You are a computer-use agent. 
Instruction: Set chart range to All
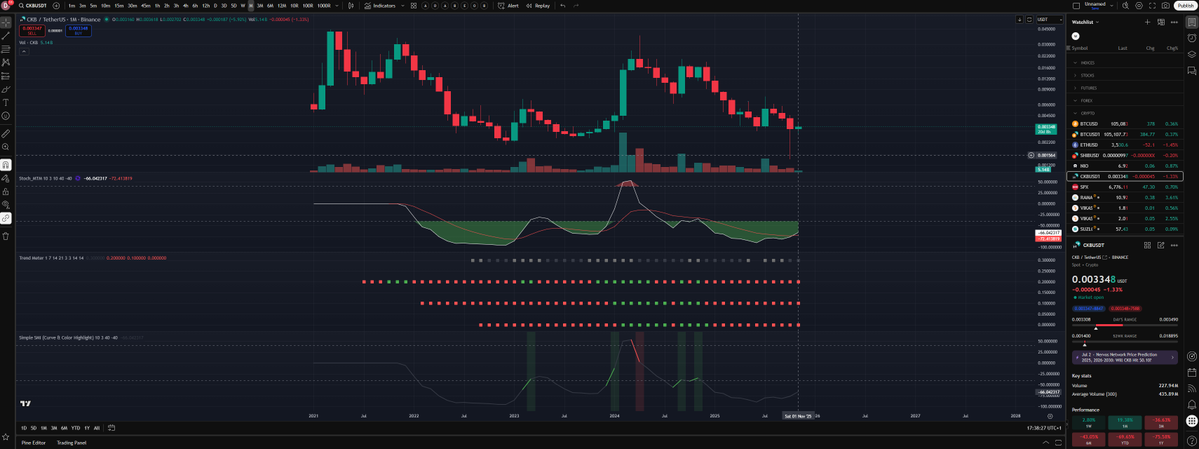96,428
